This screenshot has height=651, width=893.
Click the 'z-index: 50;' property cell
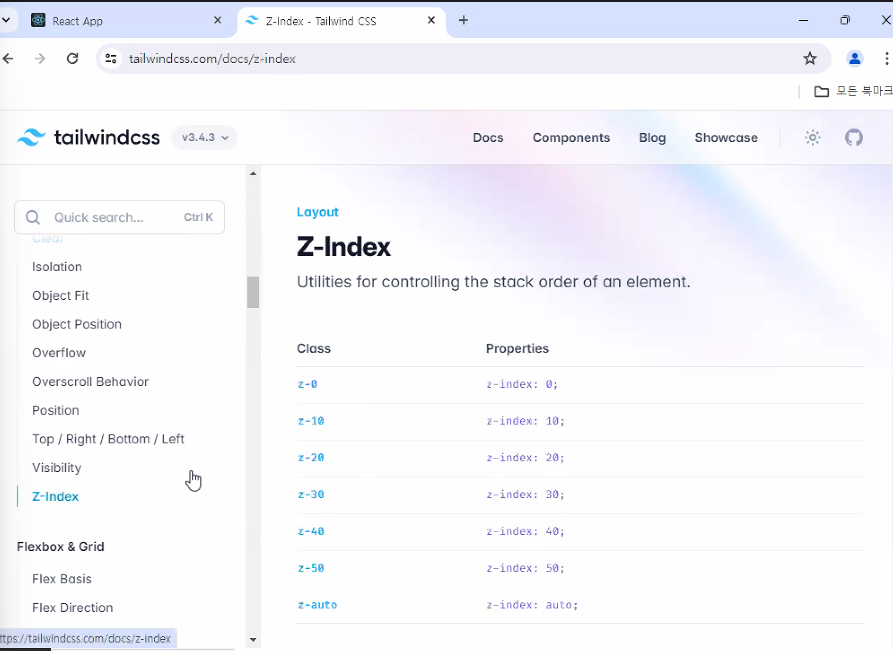pyautogui.click(x=525, y=568)
